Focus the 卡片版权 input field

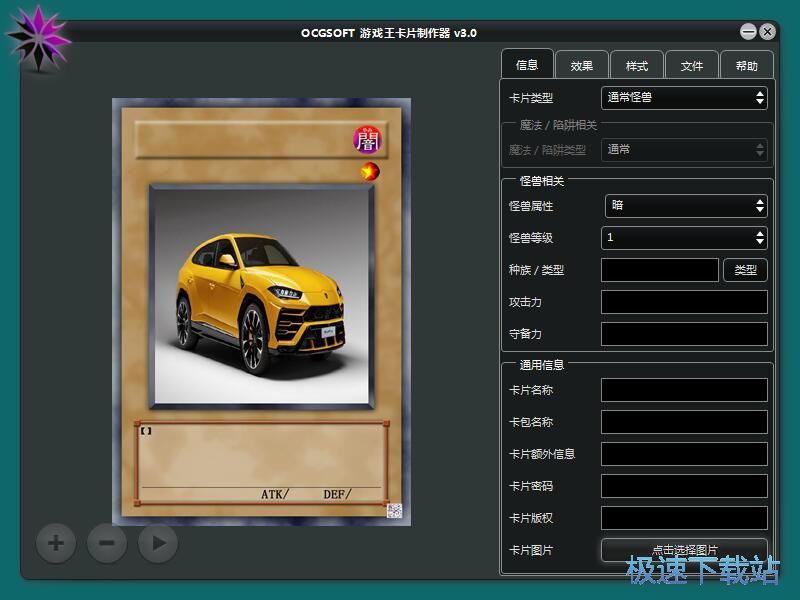click(x=684, y=518)
